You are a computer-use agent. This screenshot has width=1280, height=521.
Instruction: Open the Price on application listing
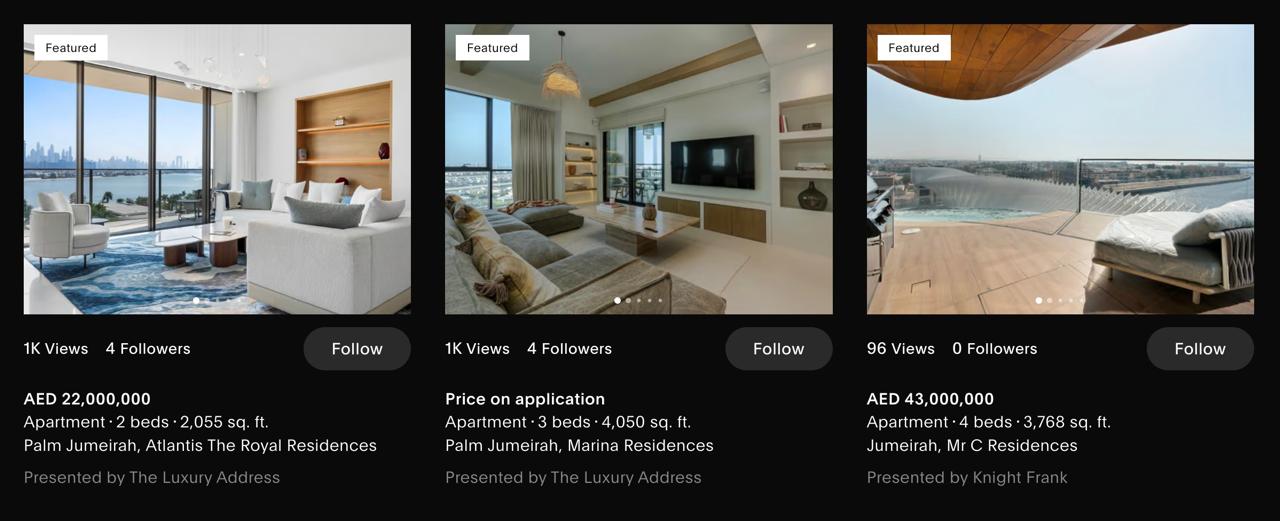pos(525,399)
